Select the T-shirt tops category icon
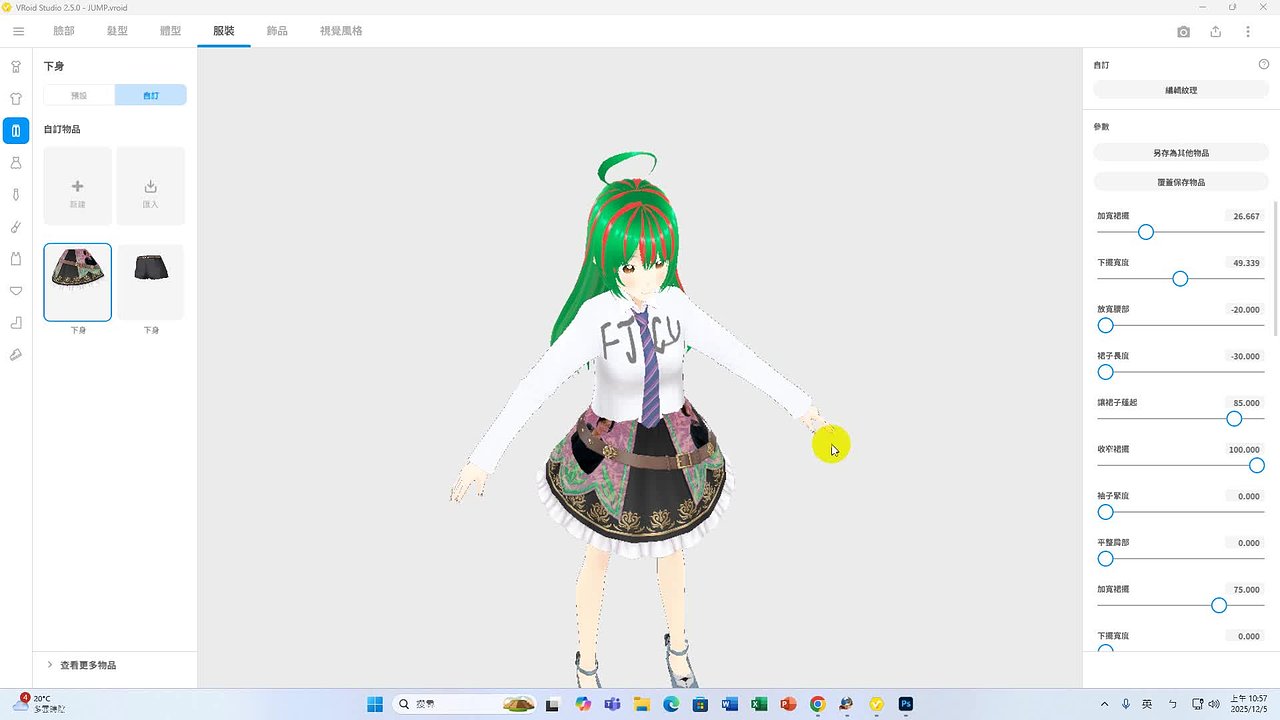Viewport: 1280px width, 720px height. [x=16, y=99]
